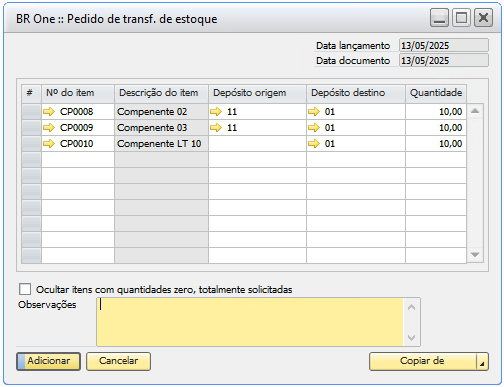Click the Data documento date field
This screenshot has width=504, height=387.
click(x=444, y=61)
